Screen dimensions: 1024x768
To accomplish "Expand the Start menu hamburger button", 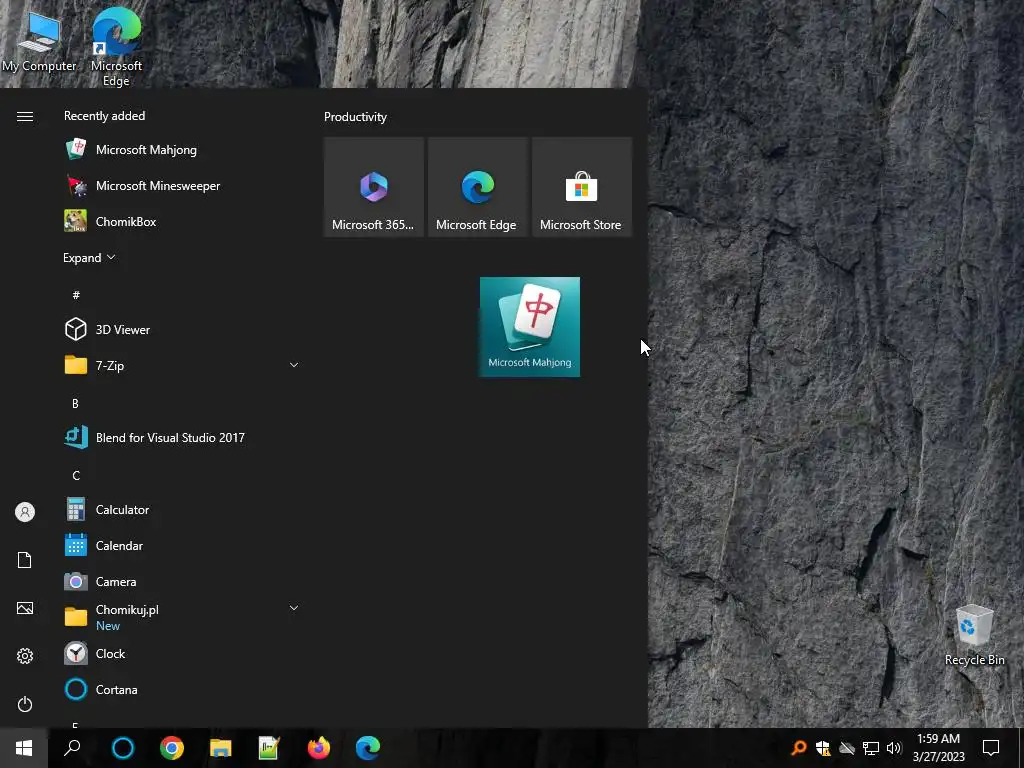I will (25, 116).
